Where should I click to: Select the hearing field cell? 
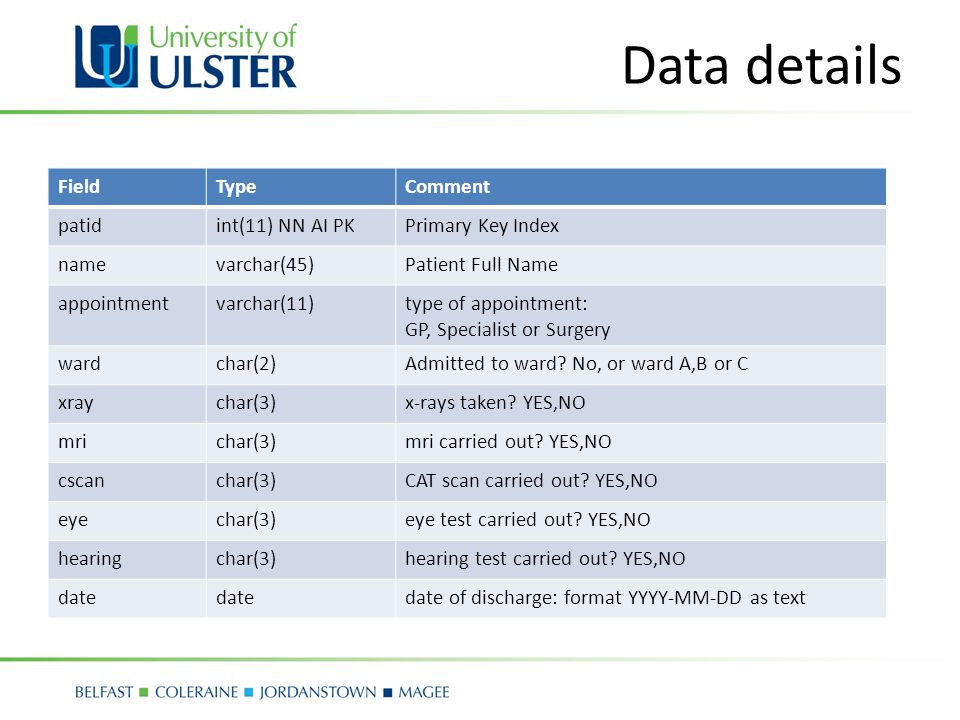[127, 559]
